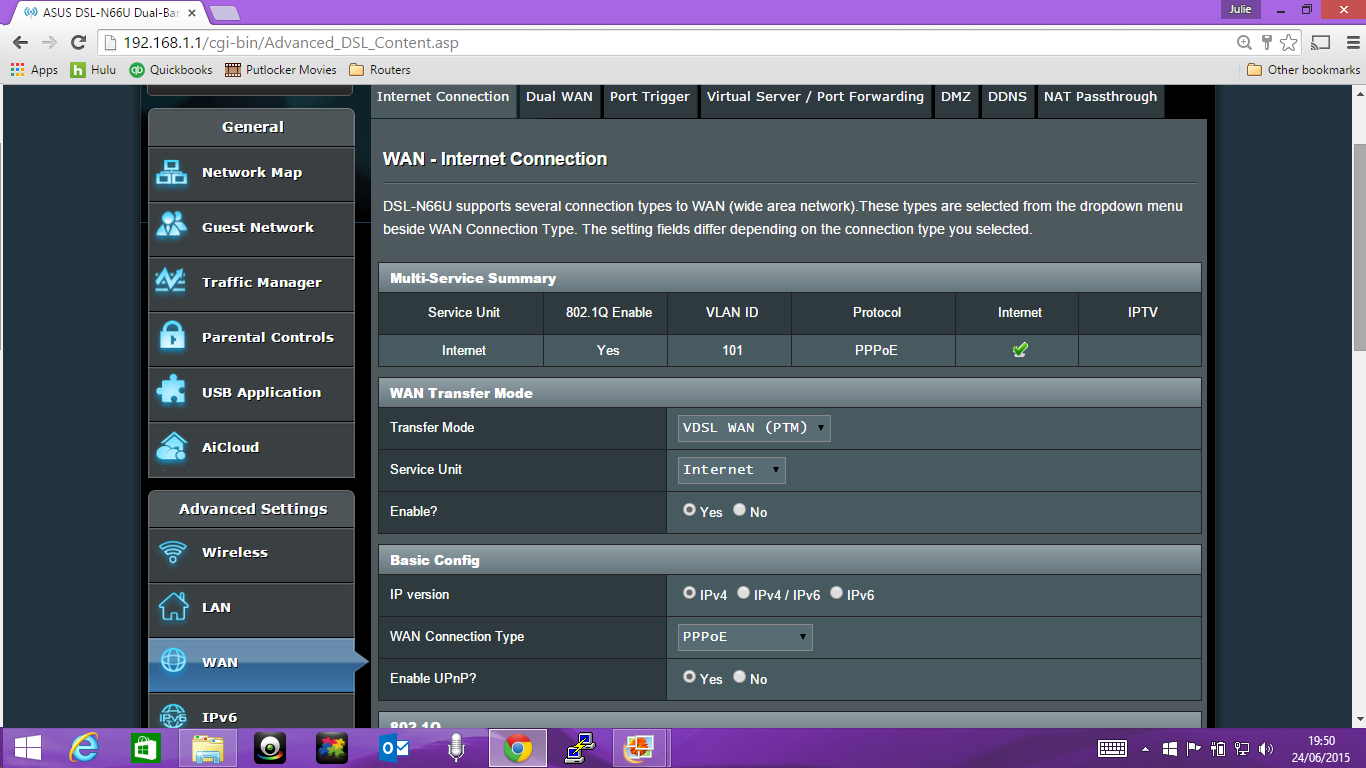The image size is (1366, 768).
Task: Open Parental Controls padlock icon
Action: click(x=172, y=338)
